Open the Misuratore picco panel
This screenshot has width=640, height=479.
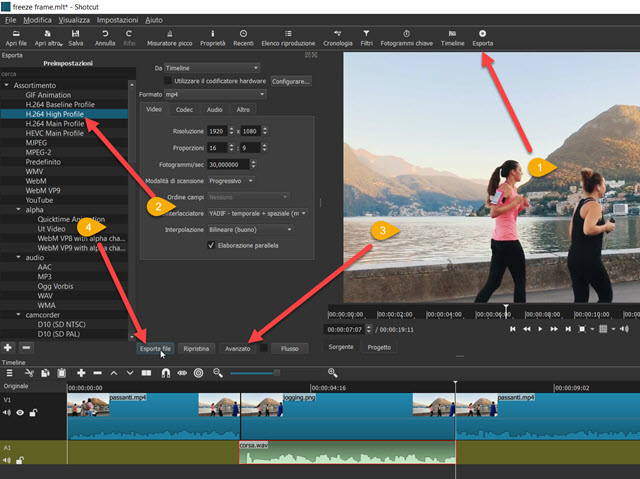point(169,38)
